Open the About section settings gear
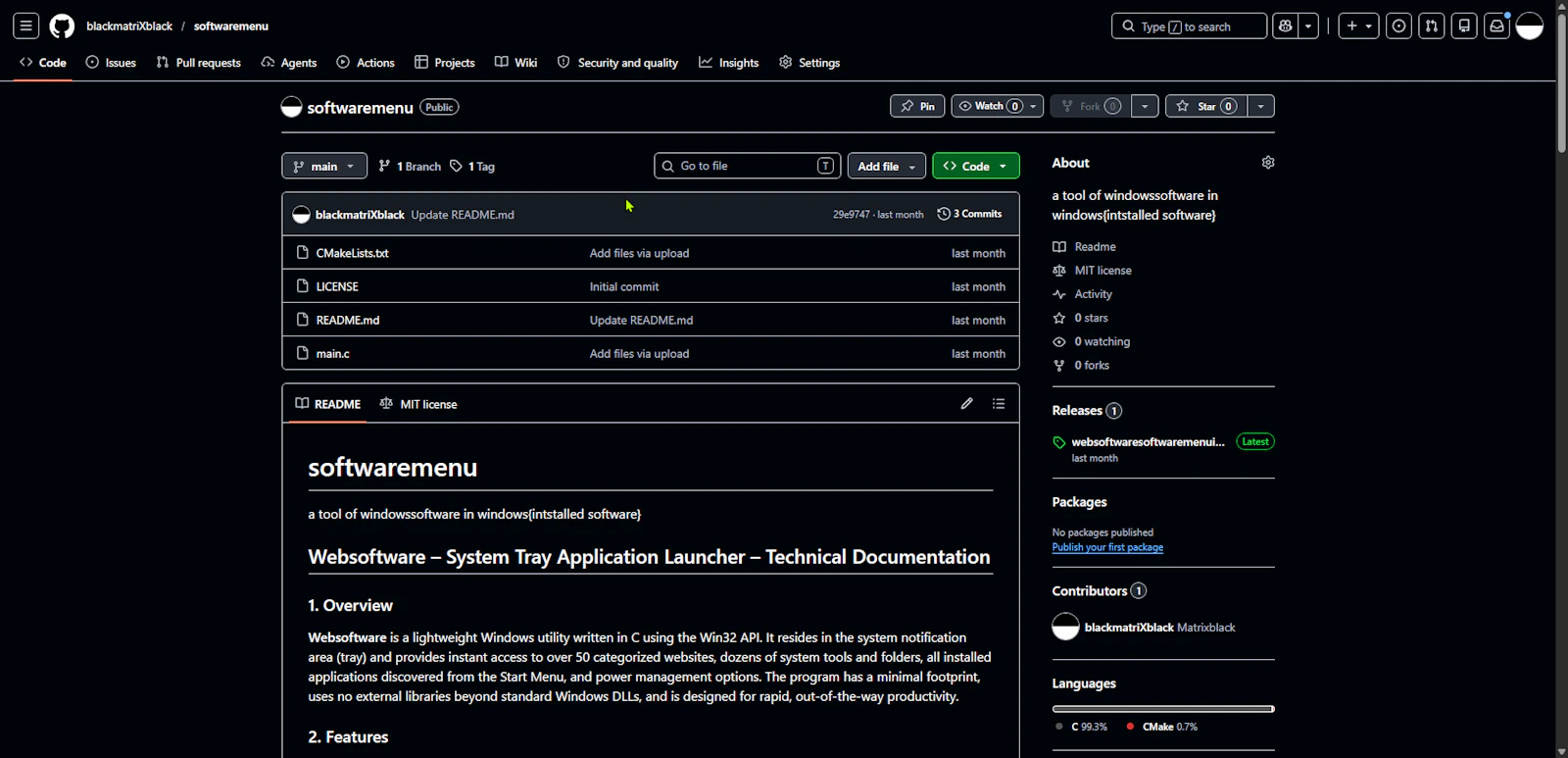The image size is (1568, 758). coord(1268,163)
